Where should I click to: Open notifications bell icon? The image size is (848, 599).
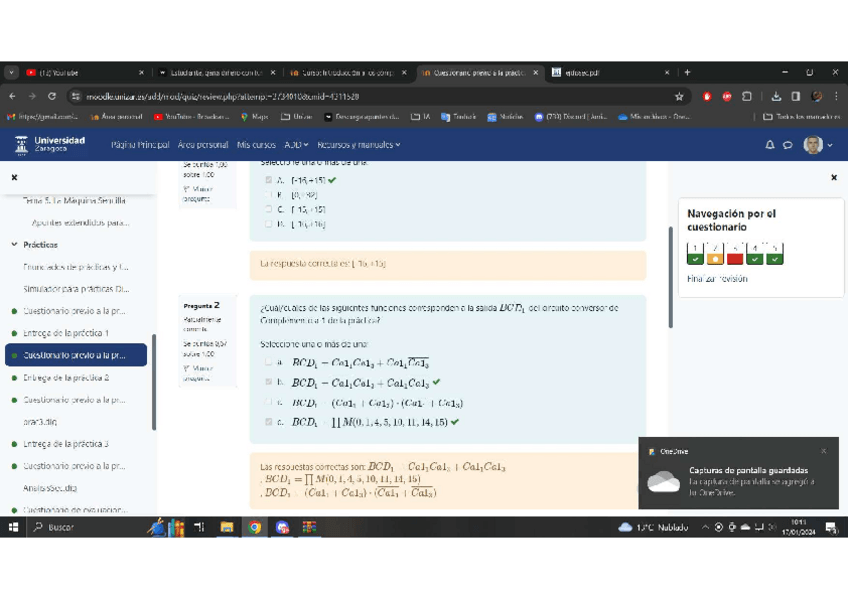coord(770,145)
